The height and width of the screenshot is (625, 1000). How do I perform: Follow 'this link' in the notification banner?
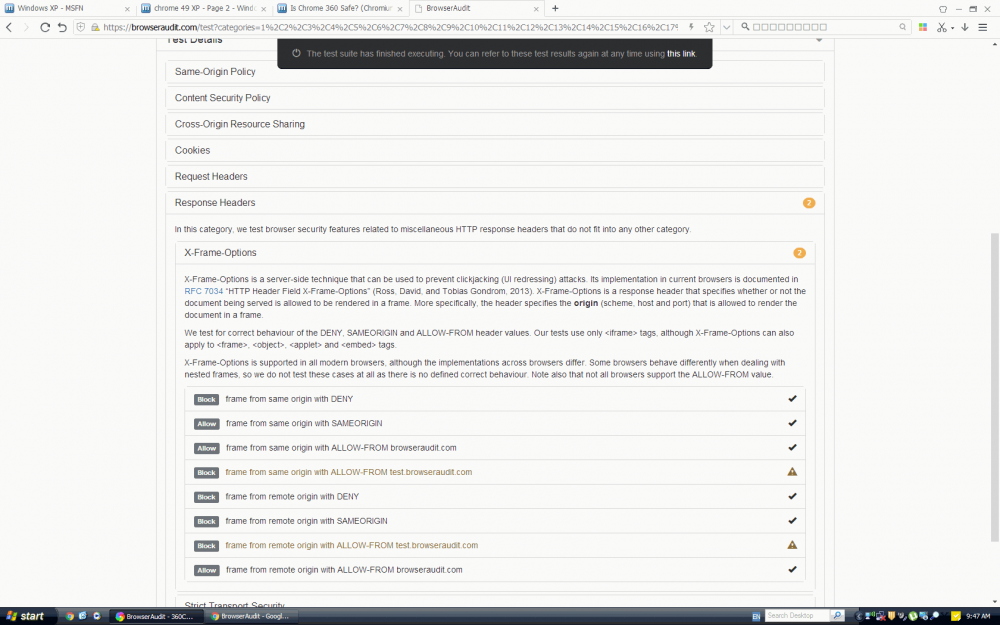[680, 54]
